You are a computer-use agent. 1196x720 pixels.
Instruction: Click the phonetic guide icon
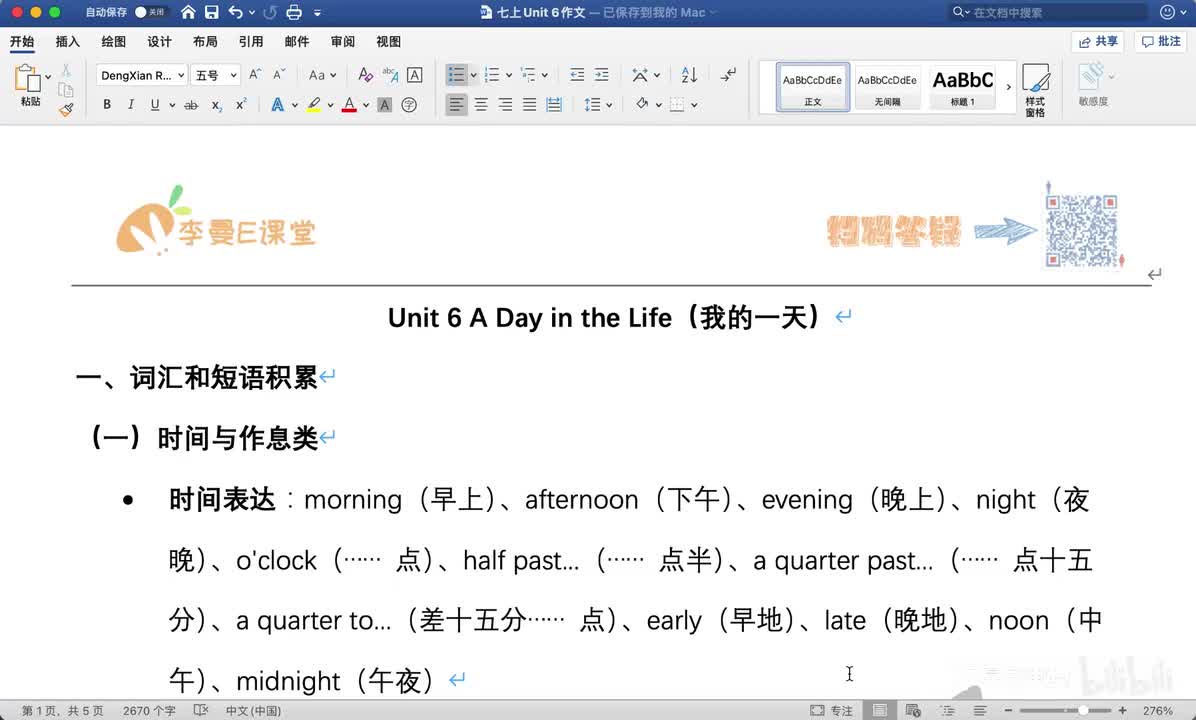390,74
